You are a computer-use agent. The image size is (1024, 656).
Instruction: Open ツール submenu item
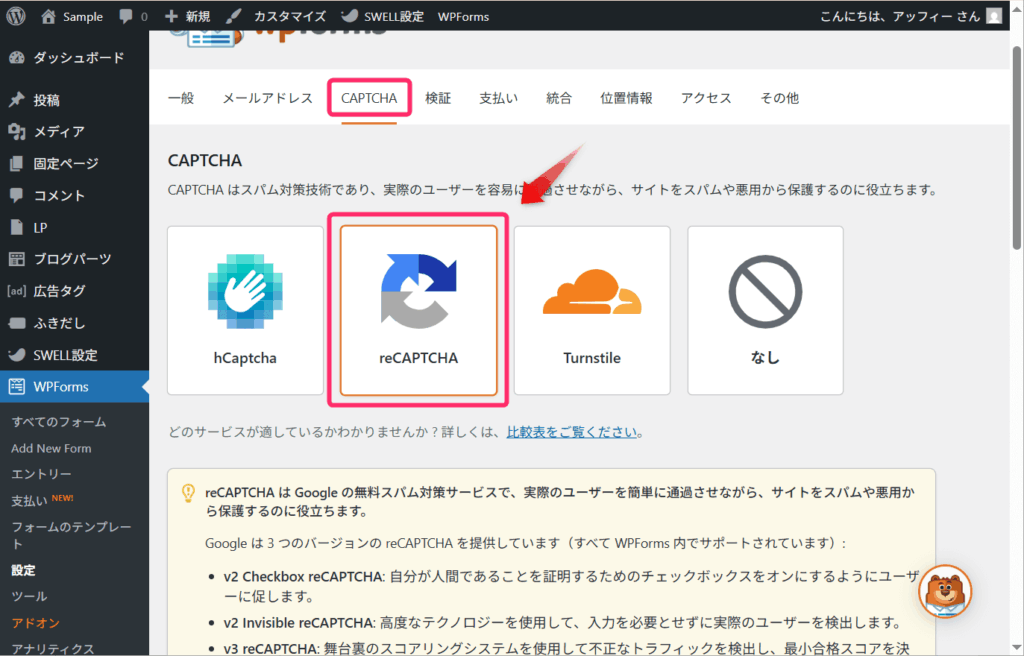point(29,596)
